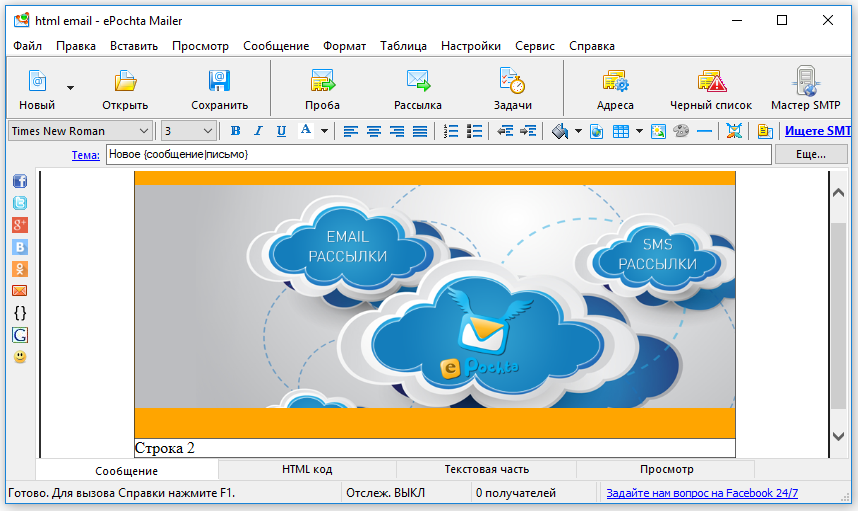Center align text
Viewport: 858px width, 511px height.
point(374,131)
